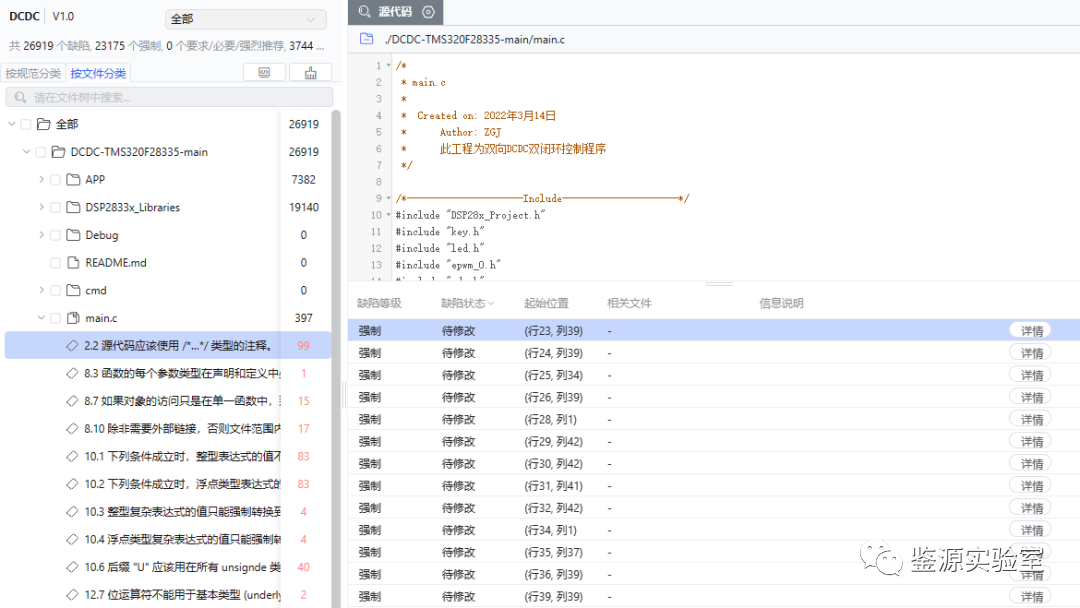Open the 全部 filter dropdown
Viewport: 1080px width, 608px height.
(x=245, y=19)
